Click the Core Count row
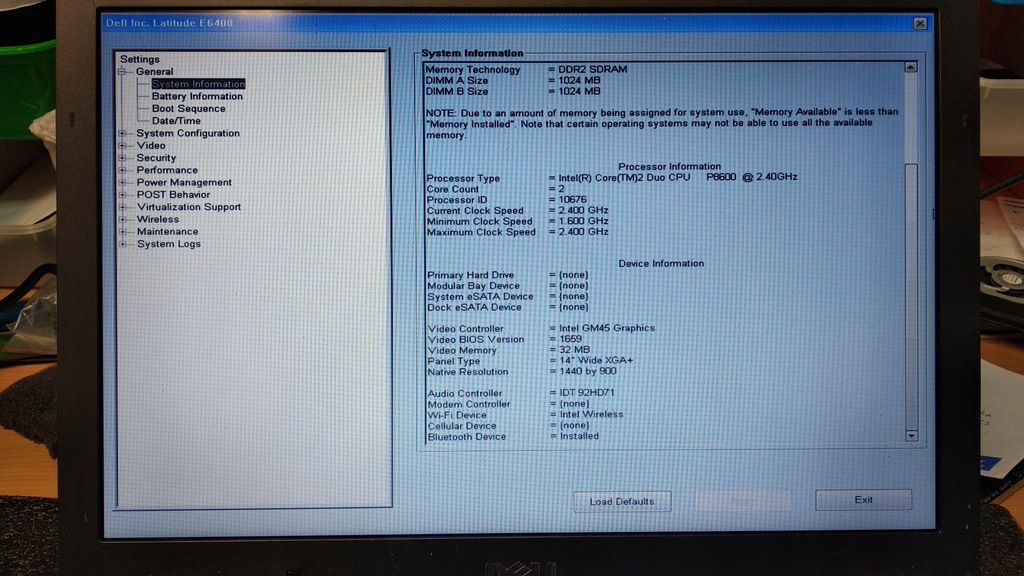The width and height of the screenshot is (1024, 576). pyautogui.click(x=496, y=189)
